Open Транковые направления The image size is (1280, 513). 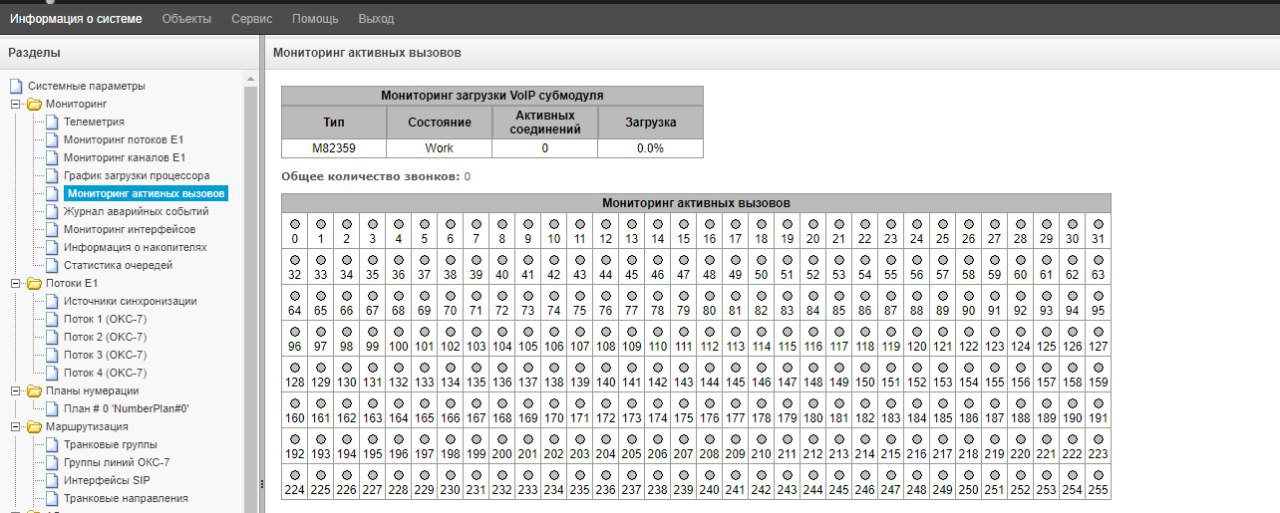[126, 498]
